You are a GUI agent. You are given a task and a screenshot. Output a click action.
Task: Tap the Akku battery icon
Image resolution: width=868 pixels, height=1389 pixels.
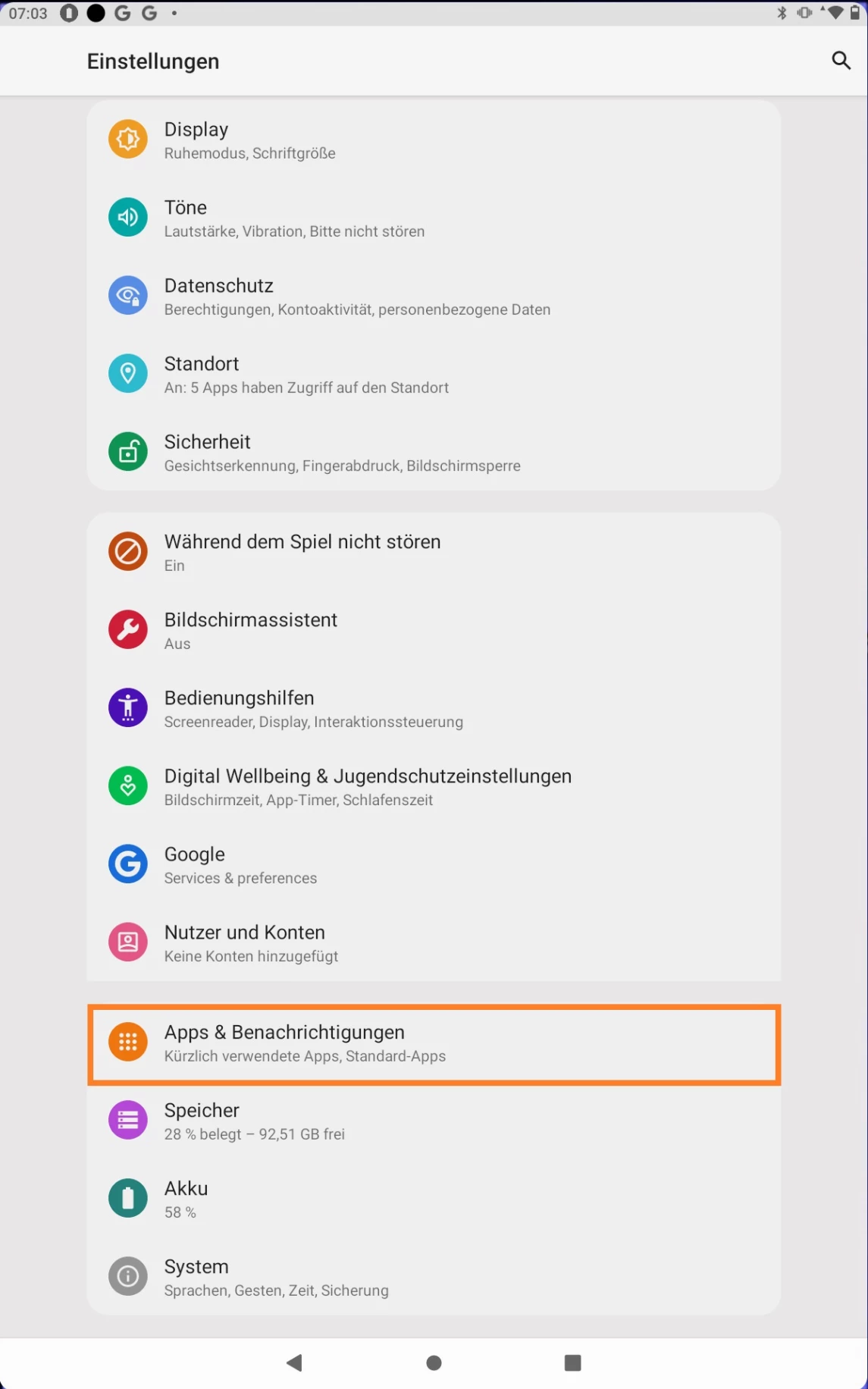click(128, 1199)
